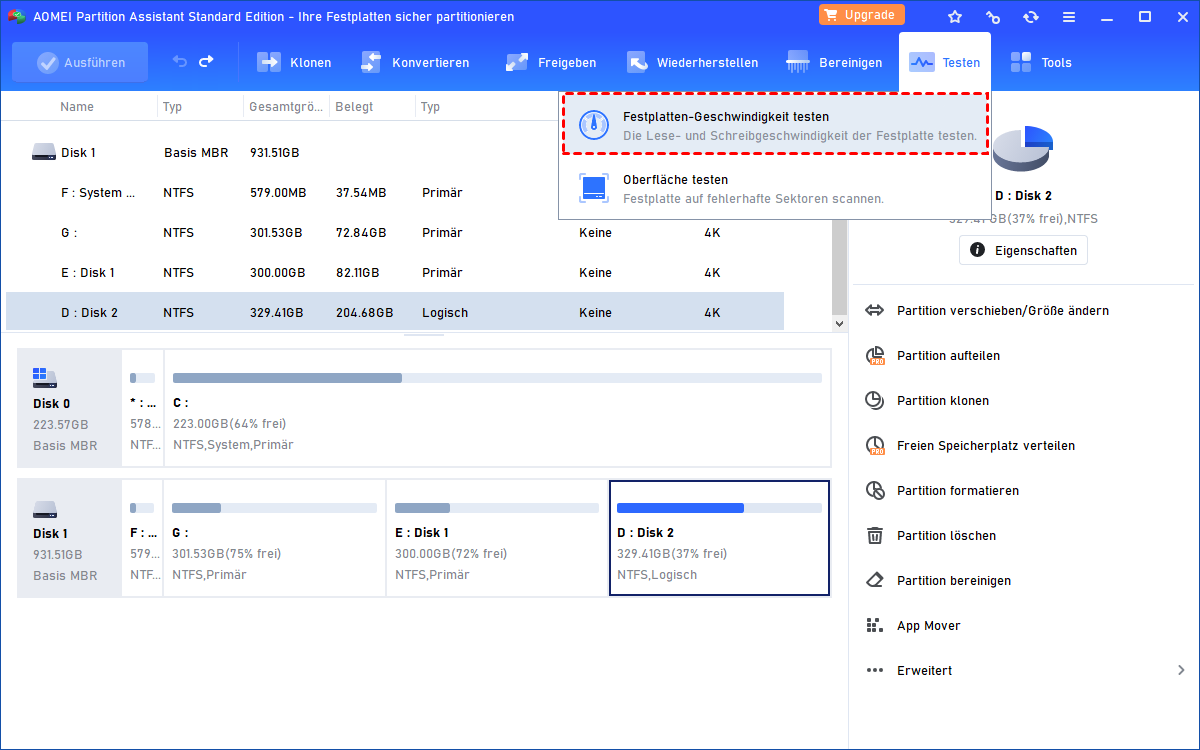Viewport: 1200px width, 750px height.
Task: Open the Freigeben toolbar menu
Action: (550, 62)
